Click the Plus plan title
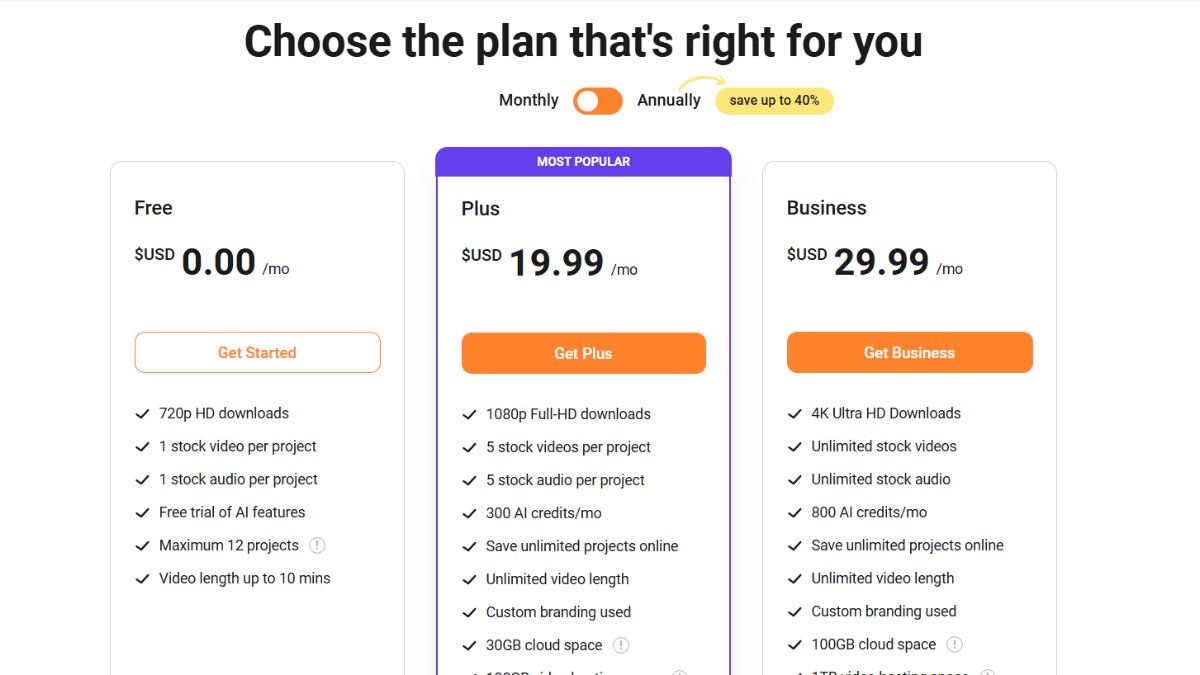This screenshot has width=1200, height=675. 480,209
